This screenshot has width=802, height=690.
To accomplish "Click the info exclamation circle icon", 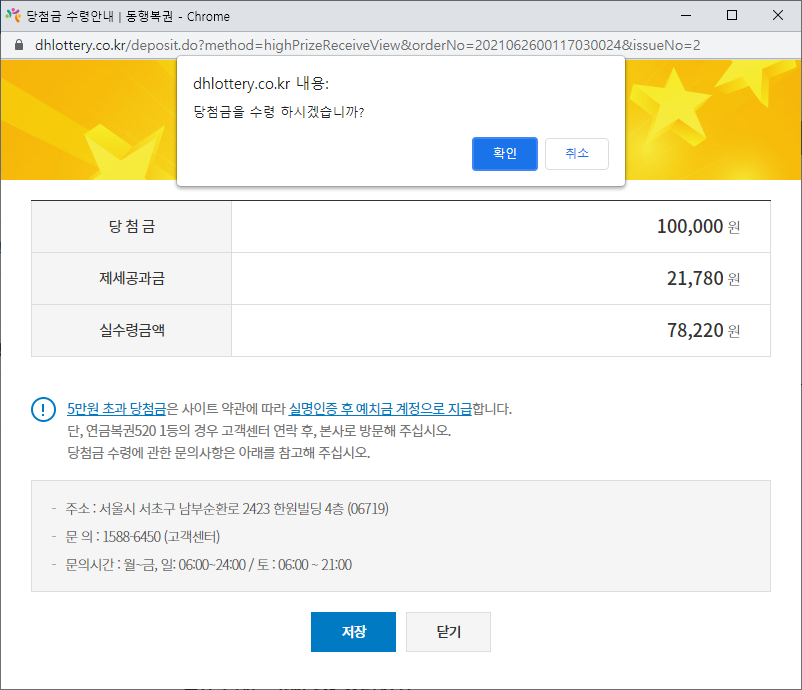I will coord(44,410).
